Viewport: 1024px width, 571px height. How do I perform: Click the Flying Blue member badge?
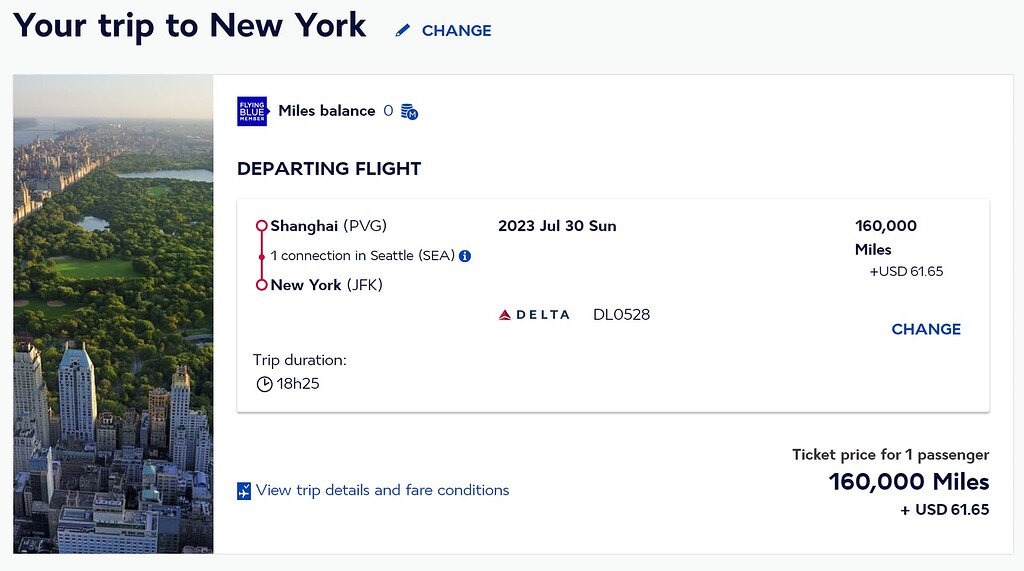(252, 111)
